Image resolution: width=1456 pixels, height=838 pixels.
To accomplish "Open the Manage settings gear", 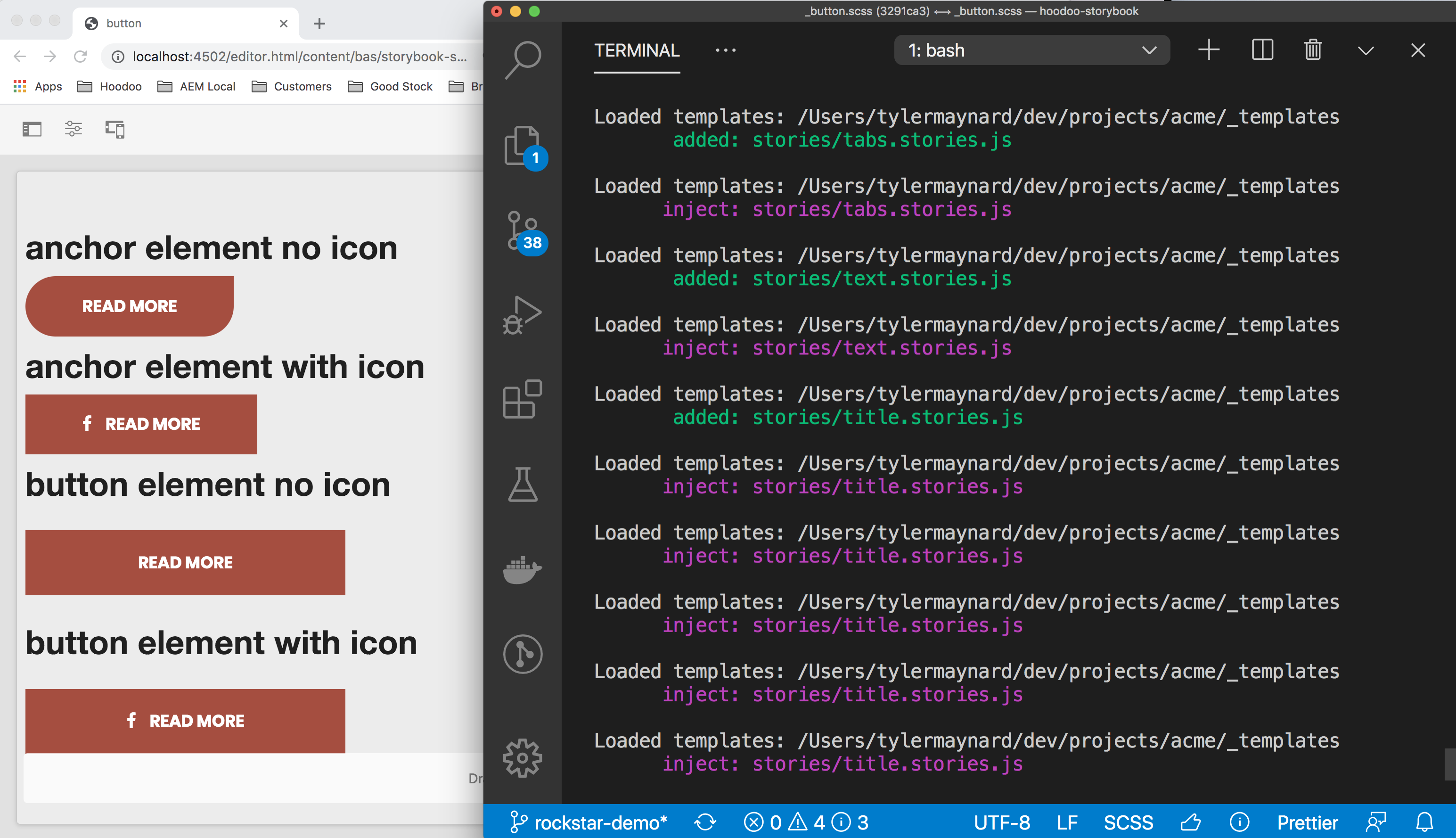I will 523,757.
